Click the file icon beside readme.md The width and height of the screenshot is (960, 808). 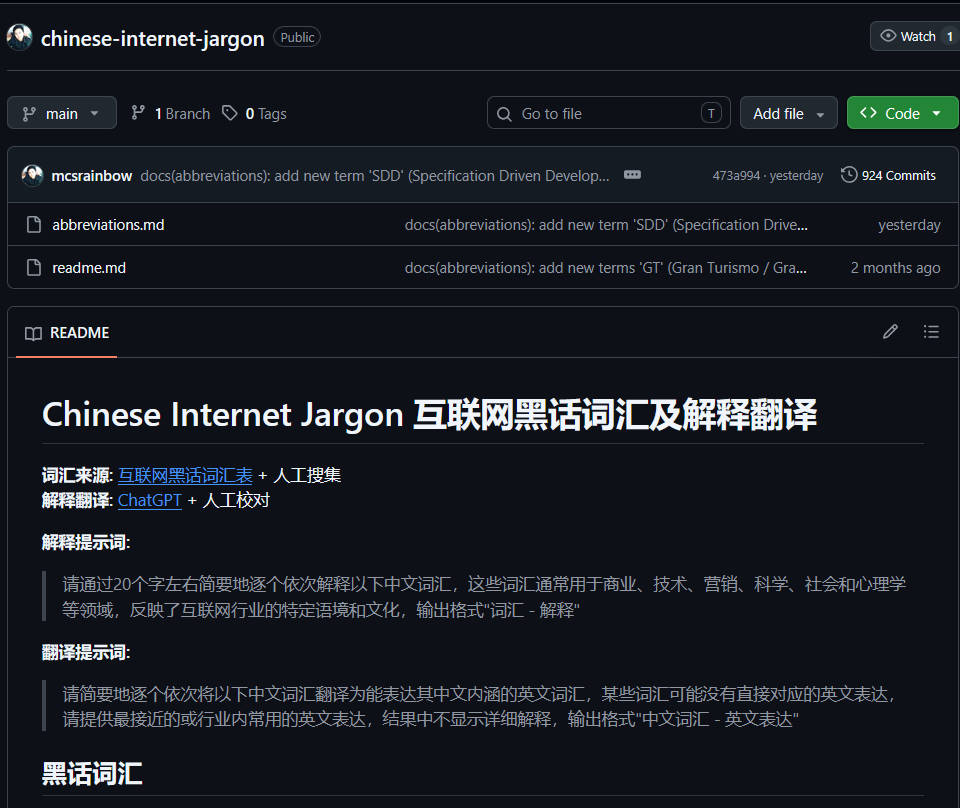(34, 267)
